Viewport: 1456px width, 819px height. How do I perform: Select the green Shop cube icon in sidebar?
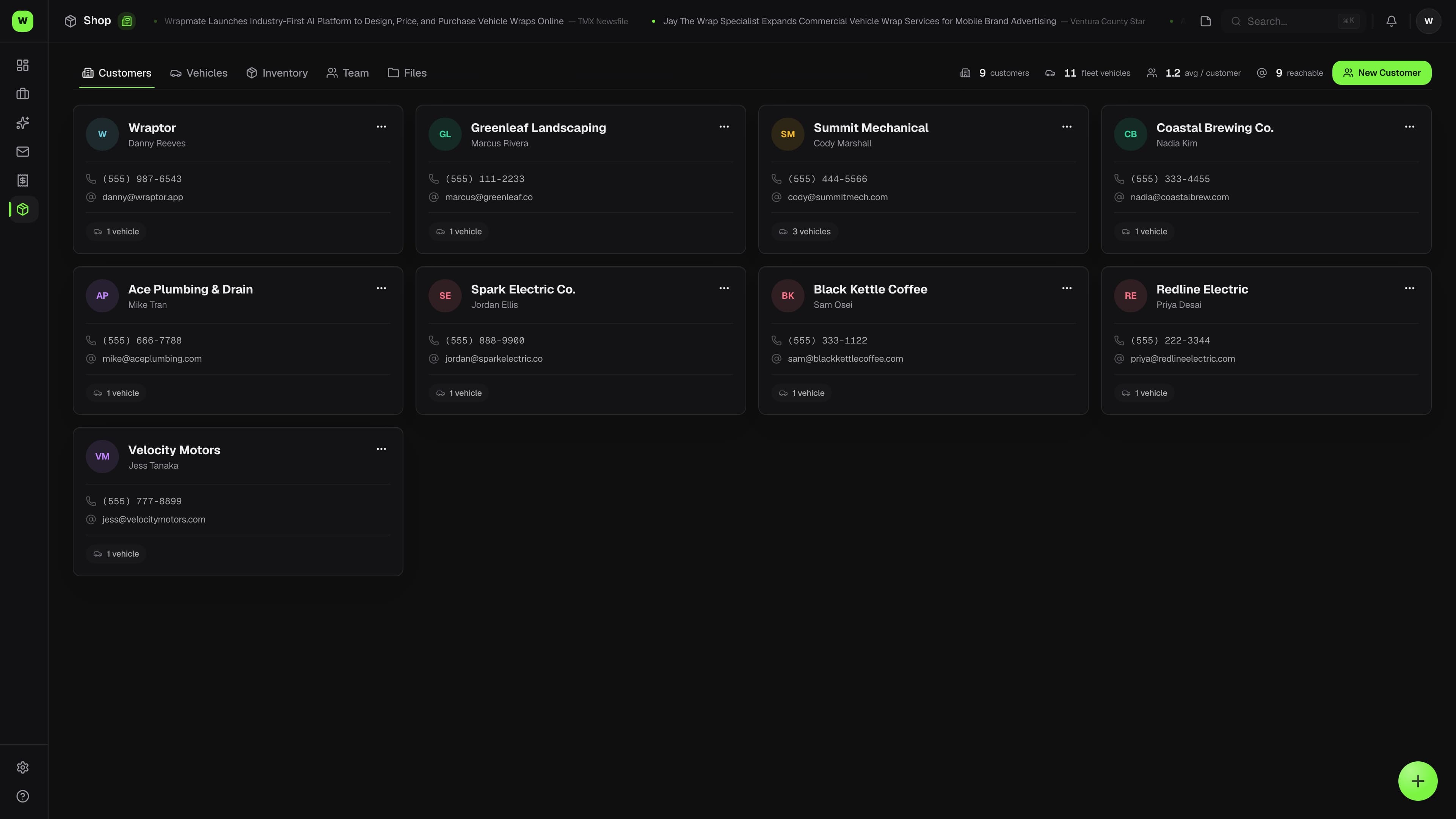[x=23, y=209]
